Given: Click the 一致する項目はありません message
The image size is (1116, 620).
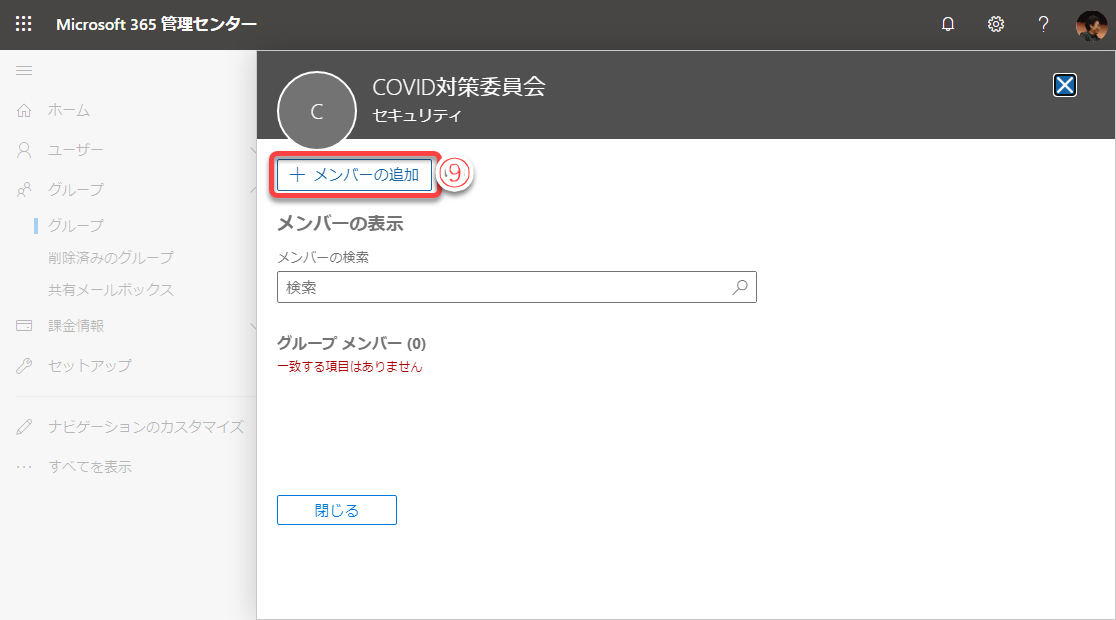Looking at the screenshot, I should pos(349,367).
